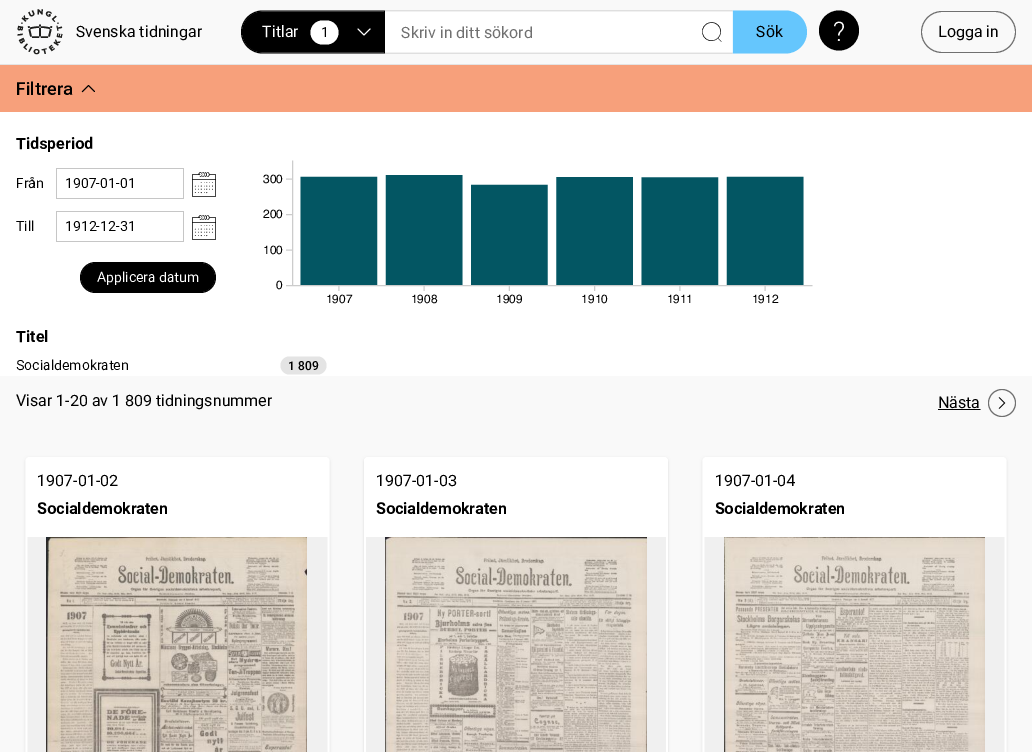The image size is (1032, 752).
Task: Open Svenska tidningar home link
Action: [139, 32]
